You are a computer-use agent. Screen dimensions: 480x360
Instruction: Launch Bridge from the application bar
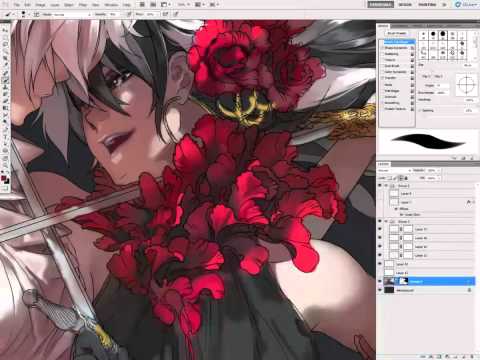click(142, 5)
